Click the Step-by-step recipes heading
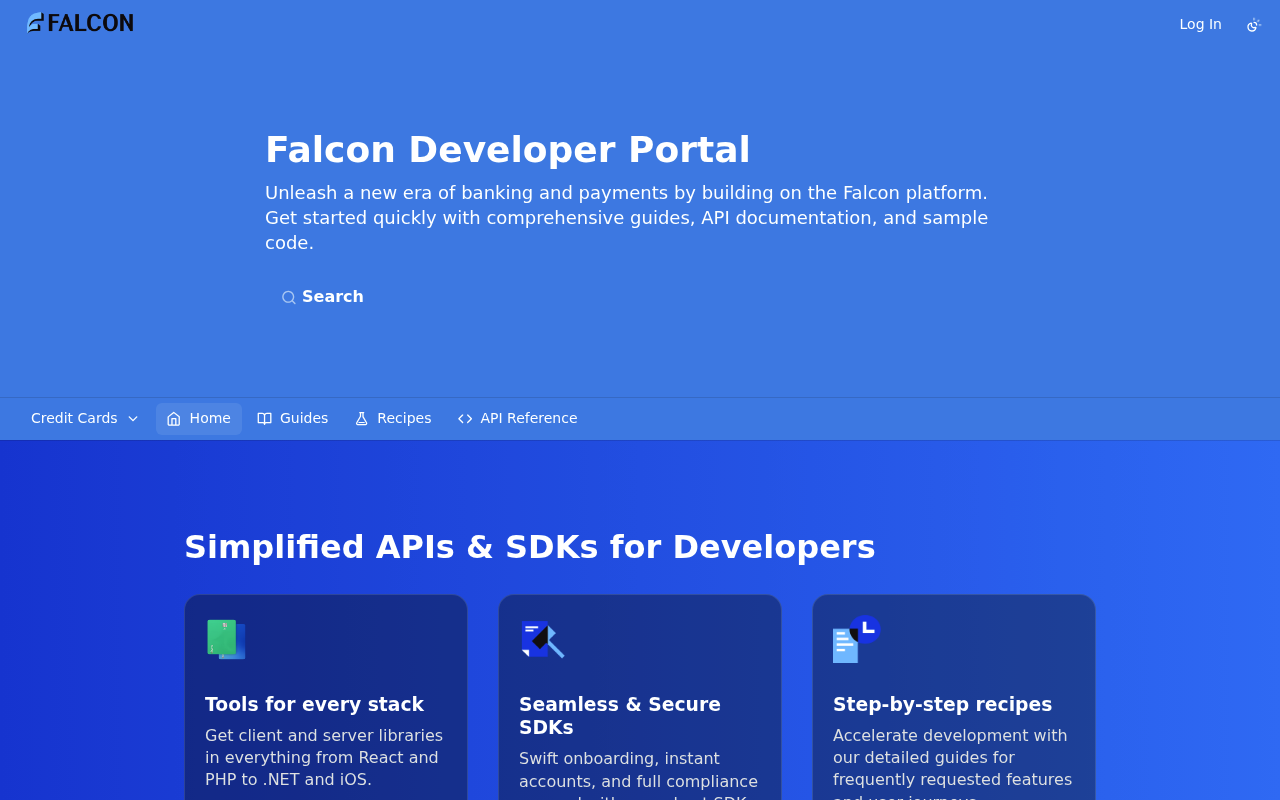Image resolution: width=1280 pixels, height=800 pixels. pos(942,704)
